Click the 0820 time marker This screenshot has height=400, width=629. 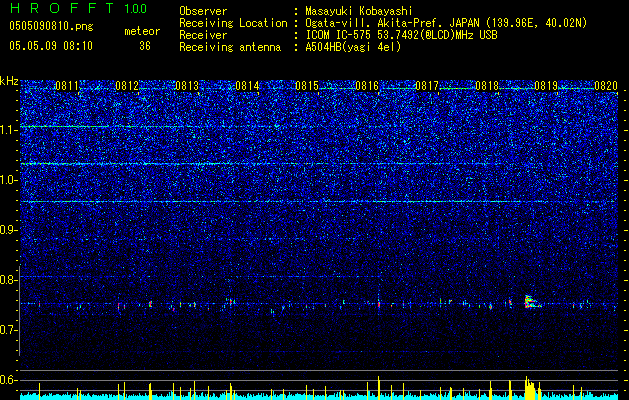click(606, 85)
